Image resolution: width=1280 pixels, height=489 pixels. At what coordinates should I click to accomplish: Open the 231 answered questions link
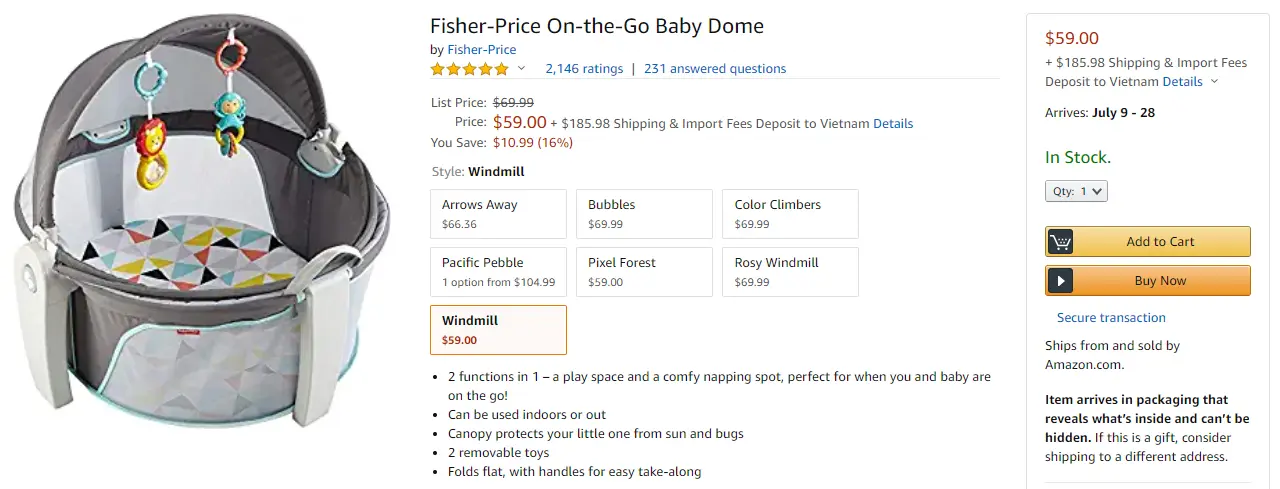coord(715,69)
